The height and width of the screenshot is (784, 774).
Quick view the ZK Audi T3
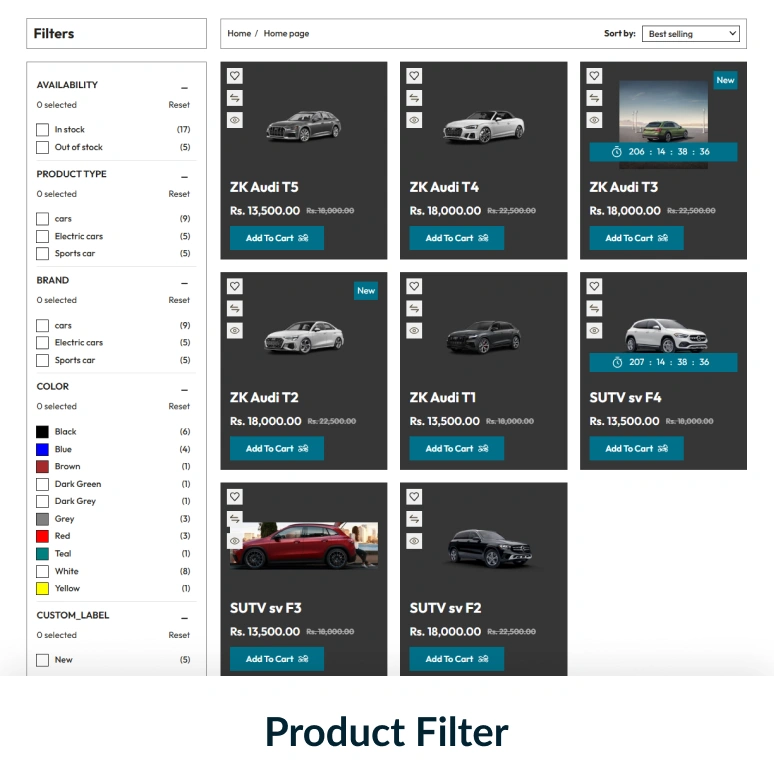pyautogui.click(x=594, y=120)
